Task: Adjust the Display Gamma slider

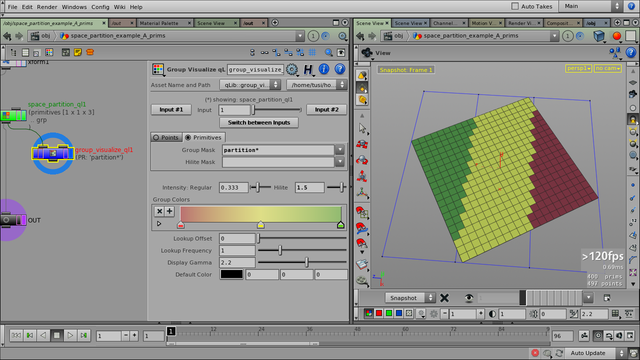Action: point(302,262)
